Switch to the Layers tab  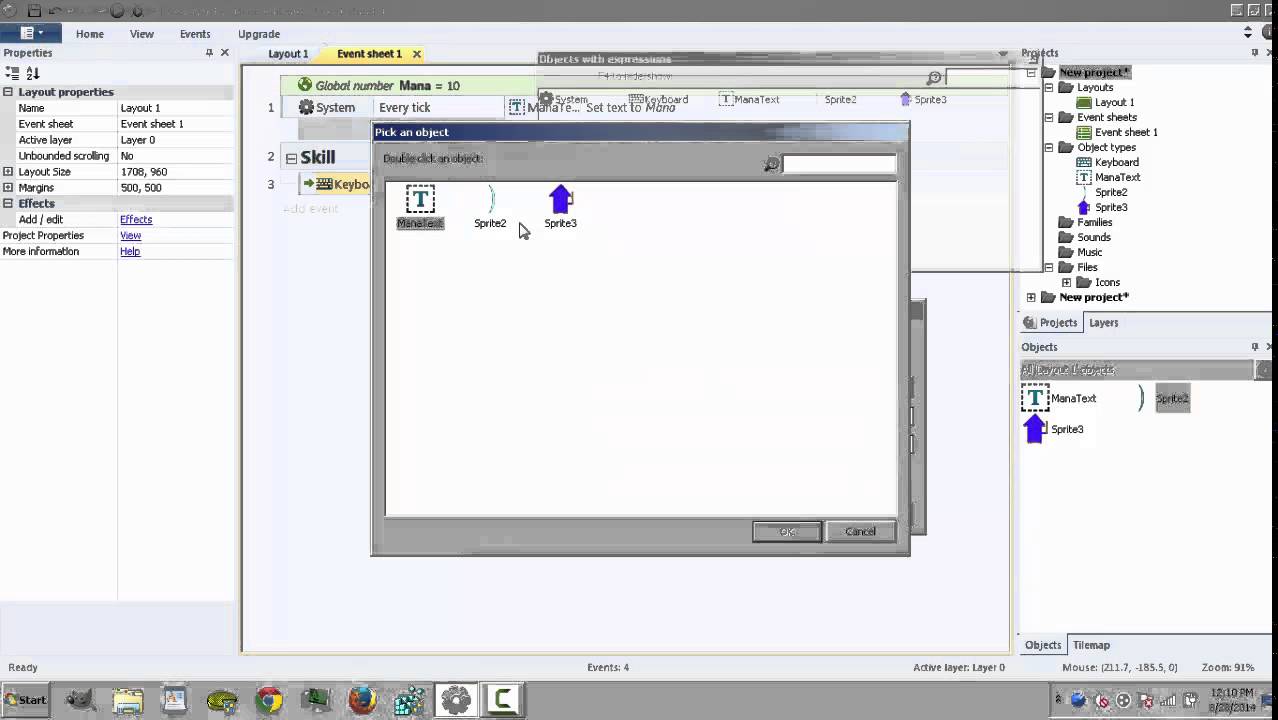pos(1103,323)
